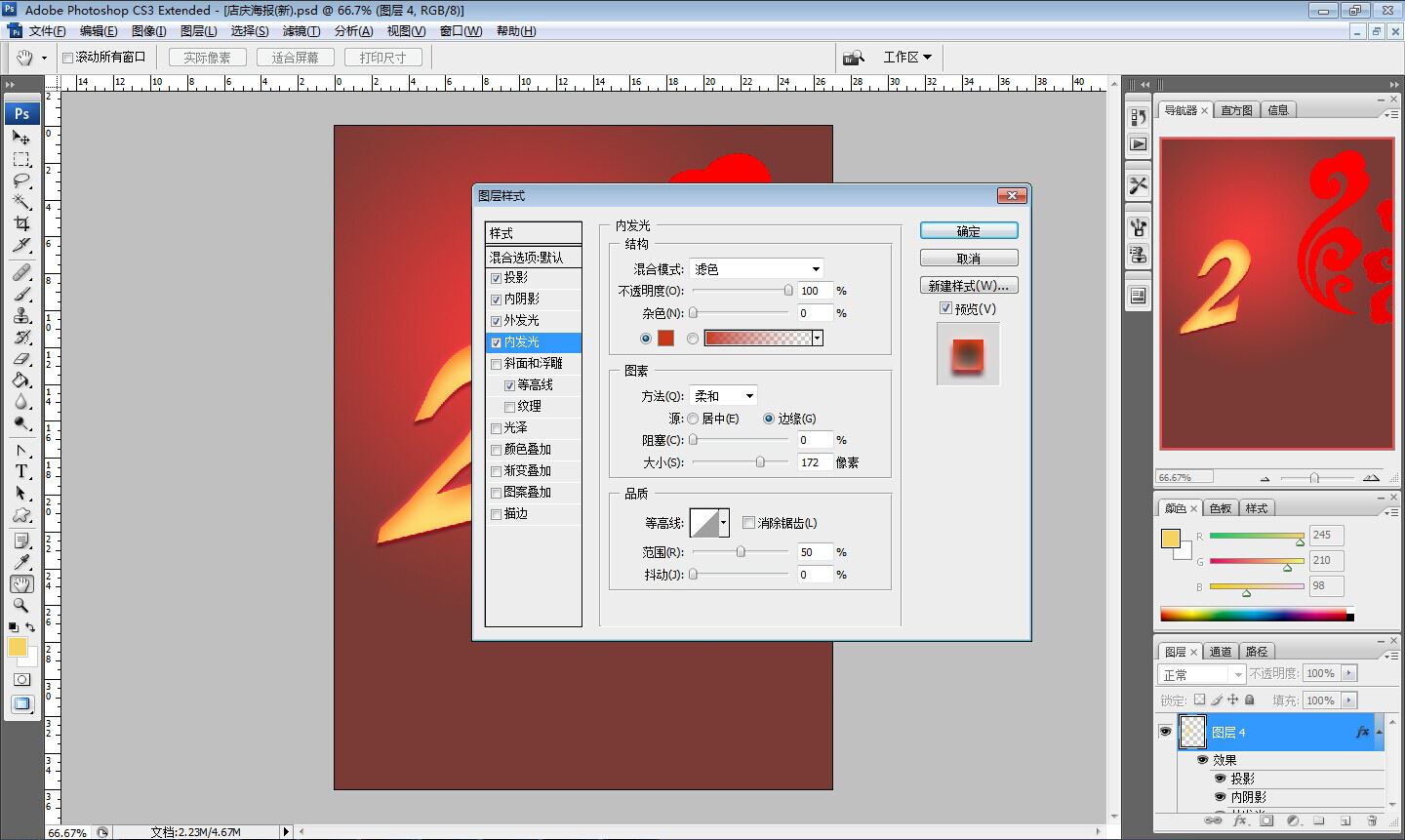
Task: Switch to the Histogram (直方图) tab
Action: pyautogui.click(x=1237, y=110)
